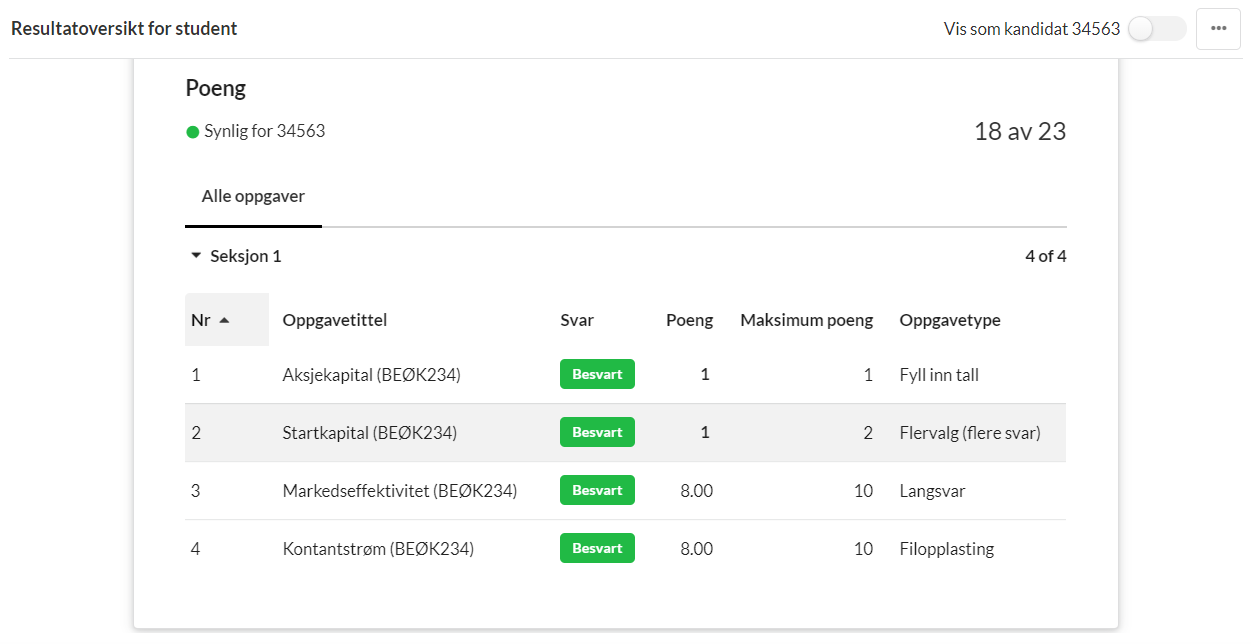
Task: Click Besvart badge for Markedseffektivitet
Action: pyautogui.click(x=597, y=490)
